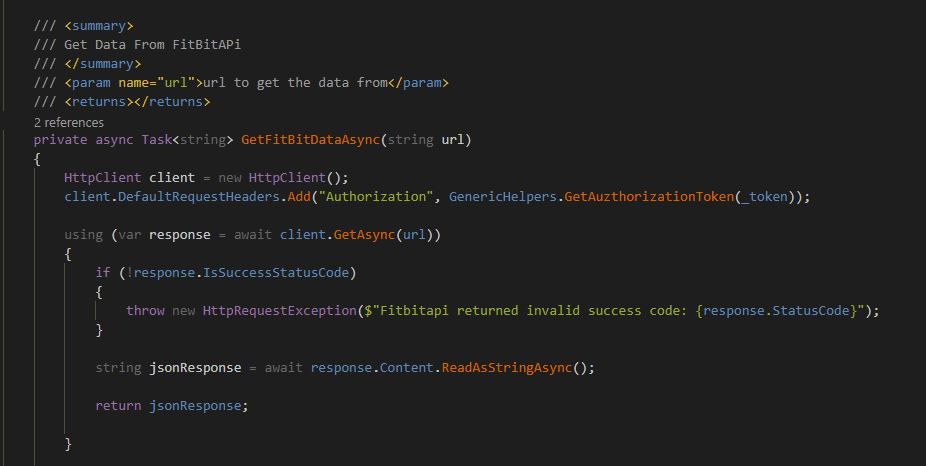Click 'Get Data From FitBitAPi' comment text

pyautogui.click(x=152, y=44)
